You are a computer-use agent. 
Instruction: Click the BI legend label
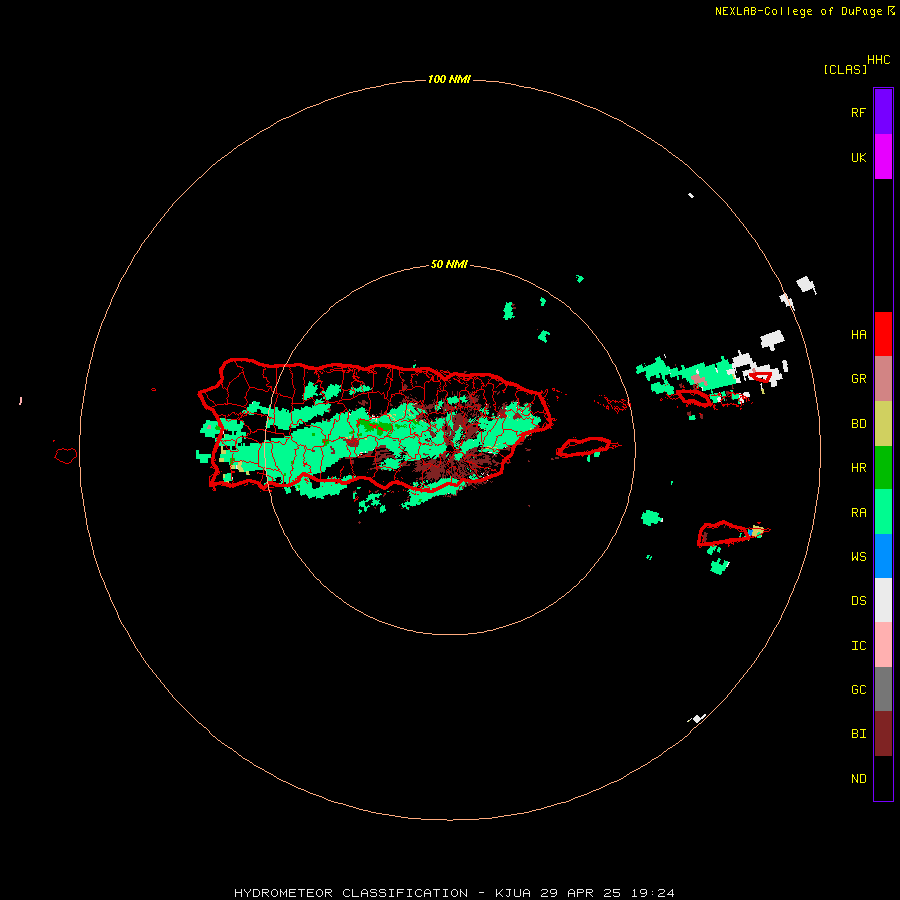coord(858,734)
